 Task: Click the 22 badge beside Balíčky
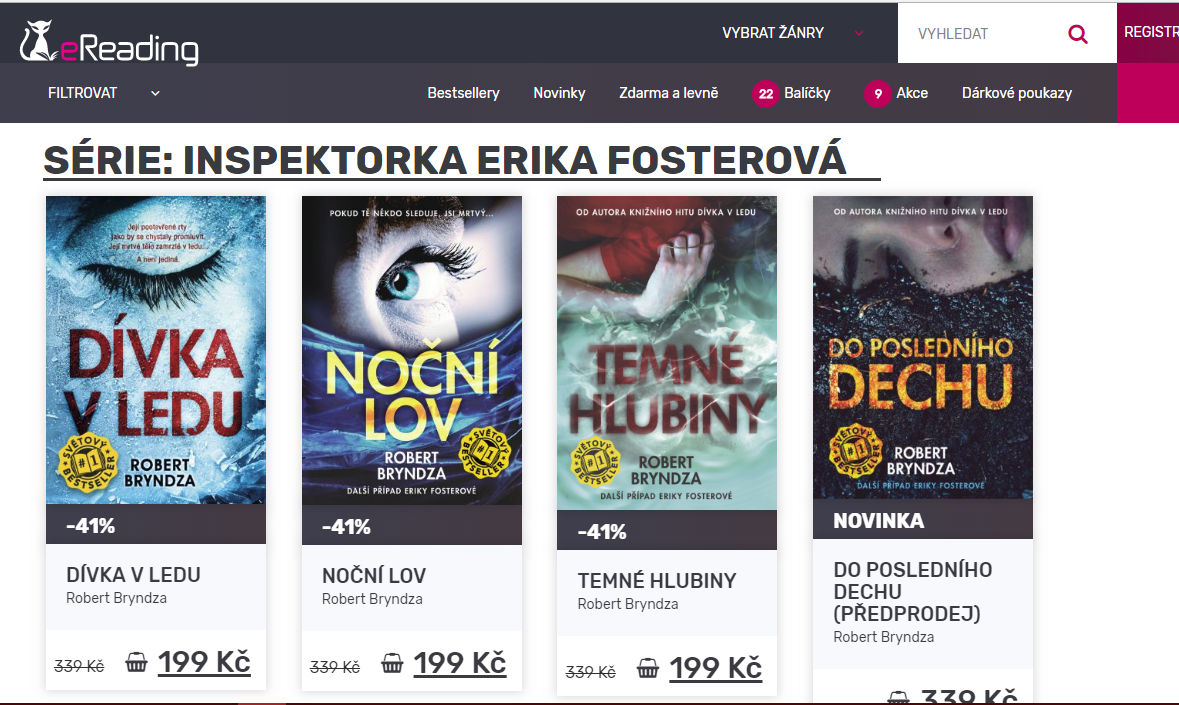pyautogui.click(x=765, y=94)
